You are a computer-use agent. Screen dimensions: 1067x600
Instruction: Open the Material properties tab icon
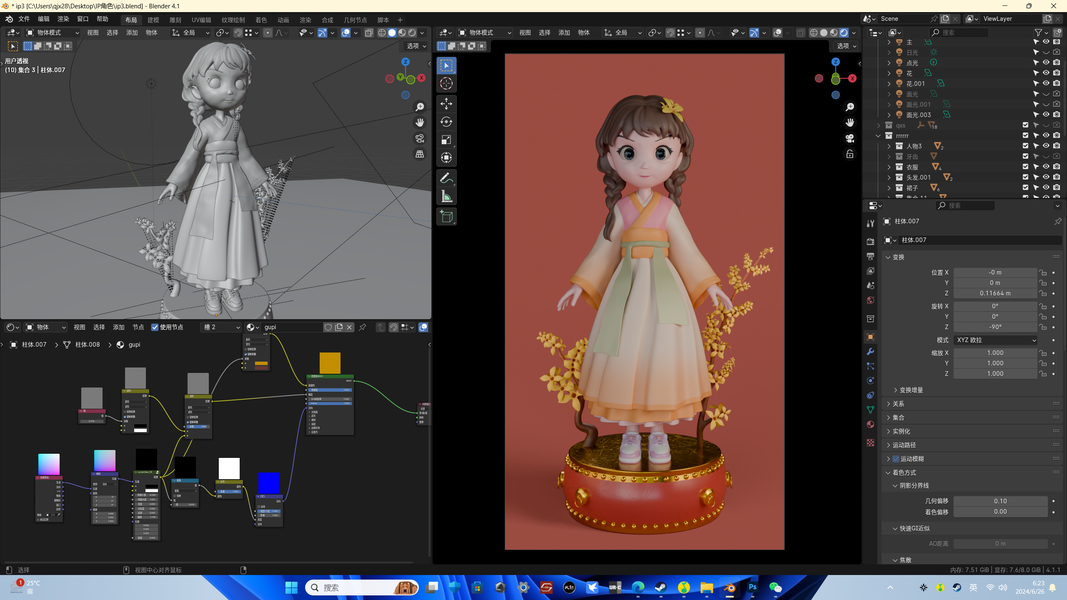click(870, 424)
